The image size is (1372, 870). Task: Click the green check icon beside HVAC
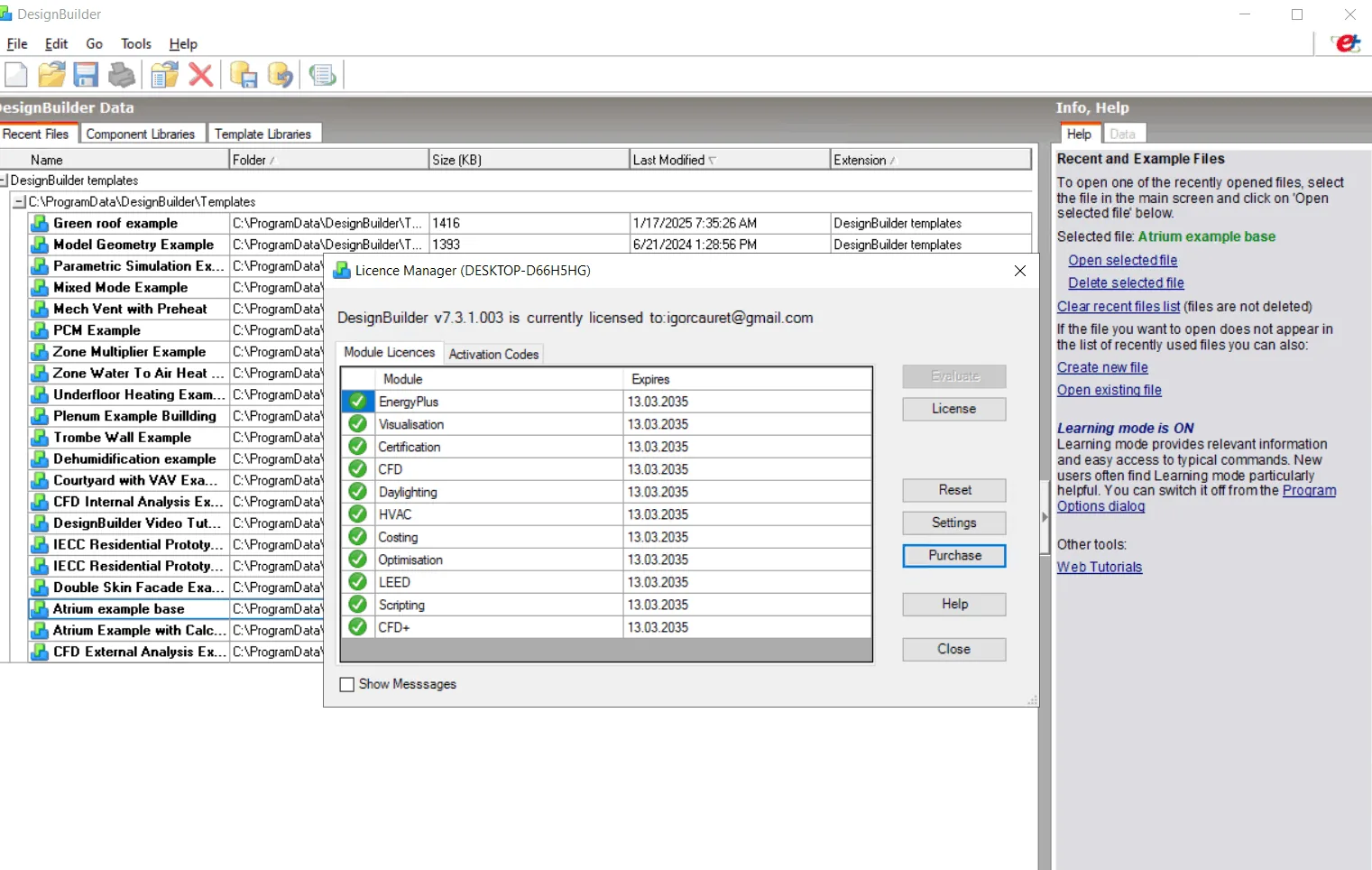[x=358, y=514]
